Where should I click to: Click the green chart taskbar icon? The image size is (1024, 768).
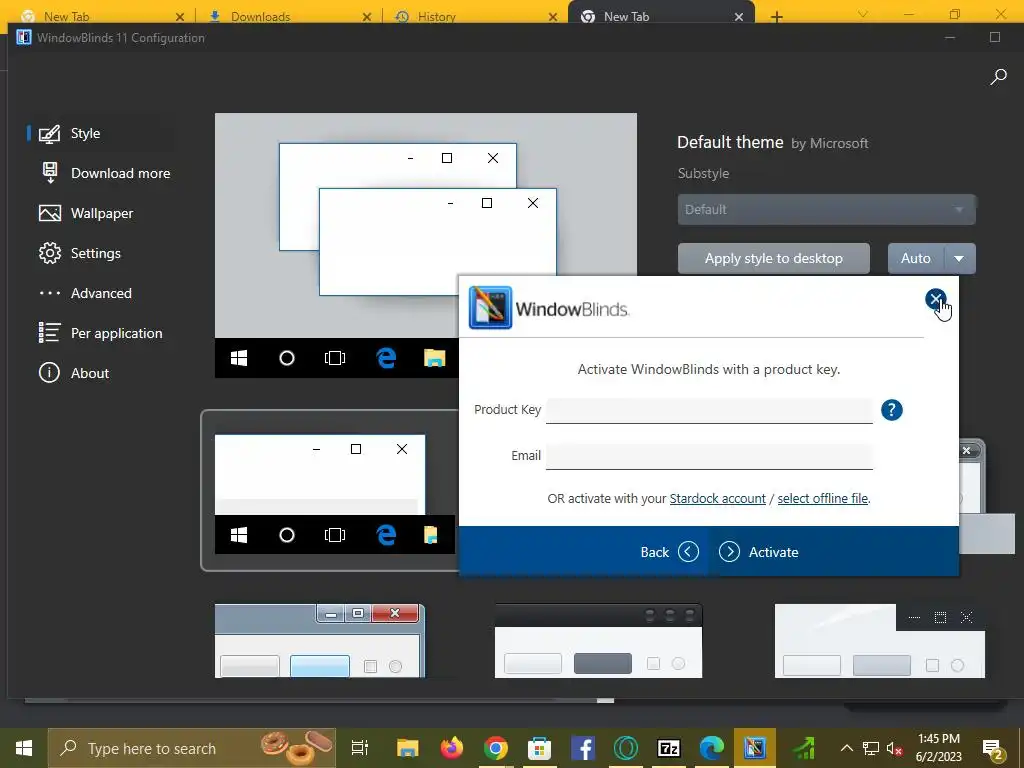click(x=804, y=748)
